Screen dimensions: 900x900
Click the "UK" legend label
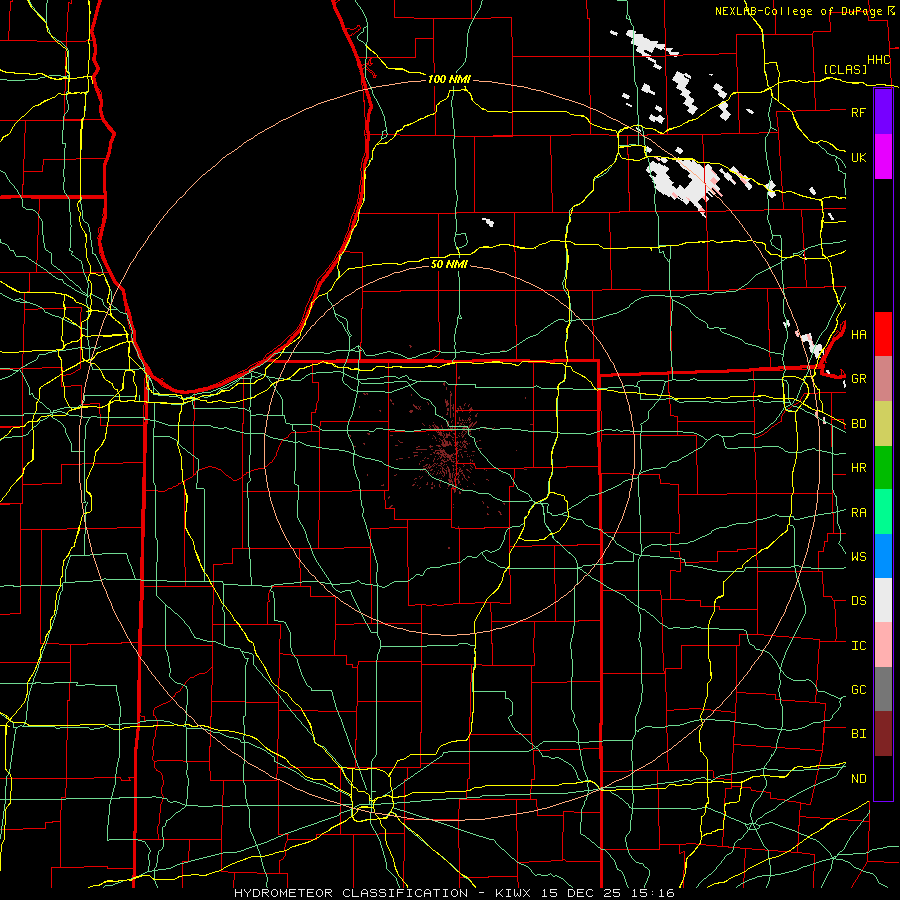coord(858,157)
